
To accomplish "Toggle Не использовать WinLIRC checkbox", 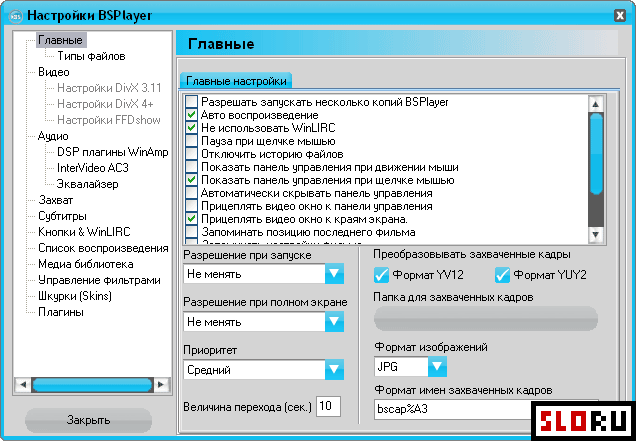I will tap(191, 128).
